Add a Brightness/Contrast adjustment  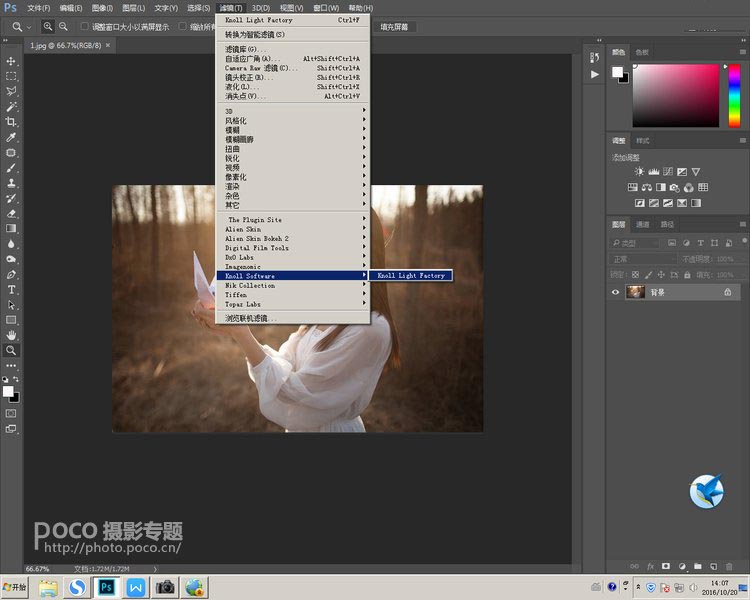pyautogui.click(x=639, y=172)
